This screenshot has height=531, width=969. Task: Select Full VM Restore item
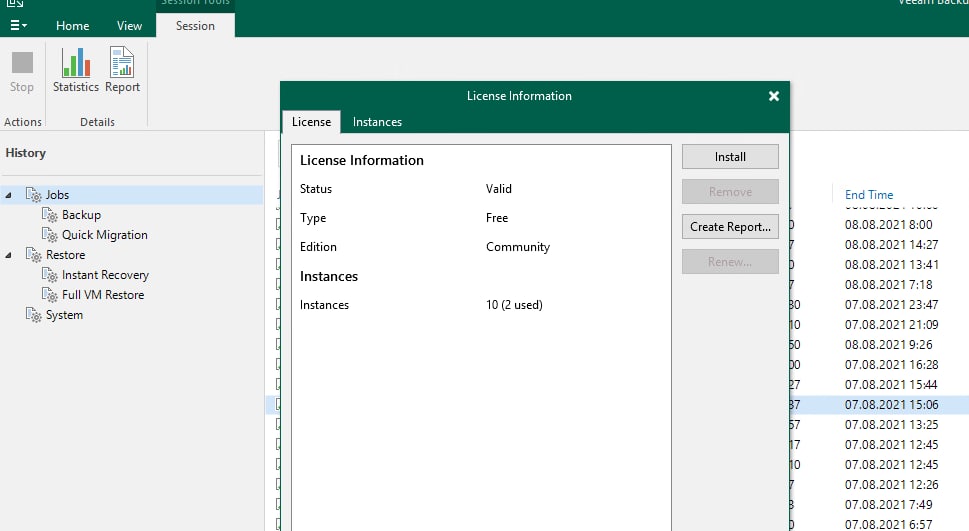pos(103,295)
